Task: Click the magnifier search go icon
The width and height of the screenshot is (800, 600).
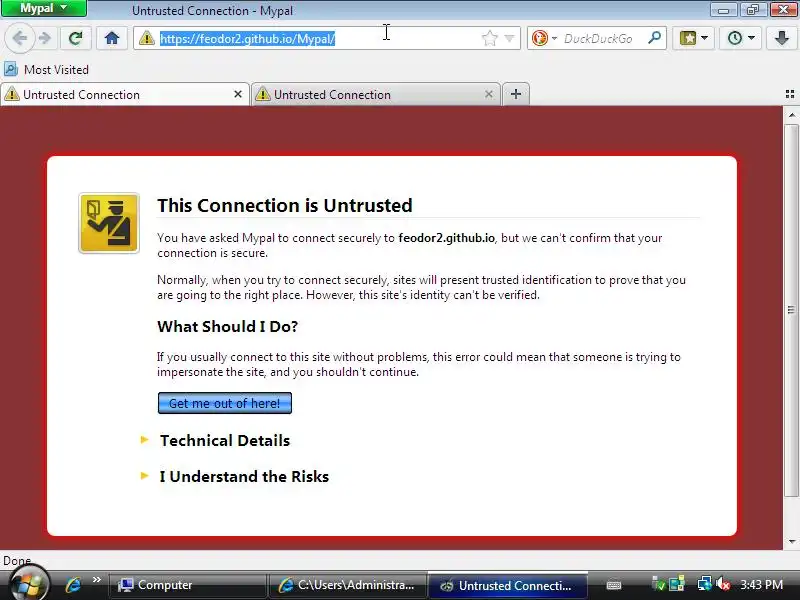Action: [654, 37]
